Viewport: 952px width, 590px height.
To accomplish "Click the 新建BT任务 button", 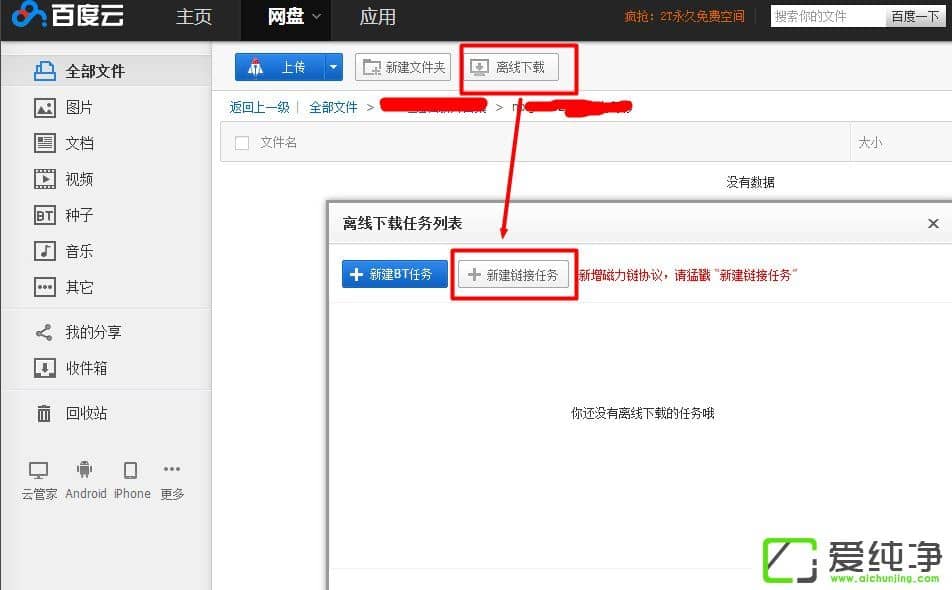I will (x=394, y=274).
